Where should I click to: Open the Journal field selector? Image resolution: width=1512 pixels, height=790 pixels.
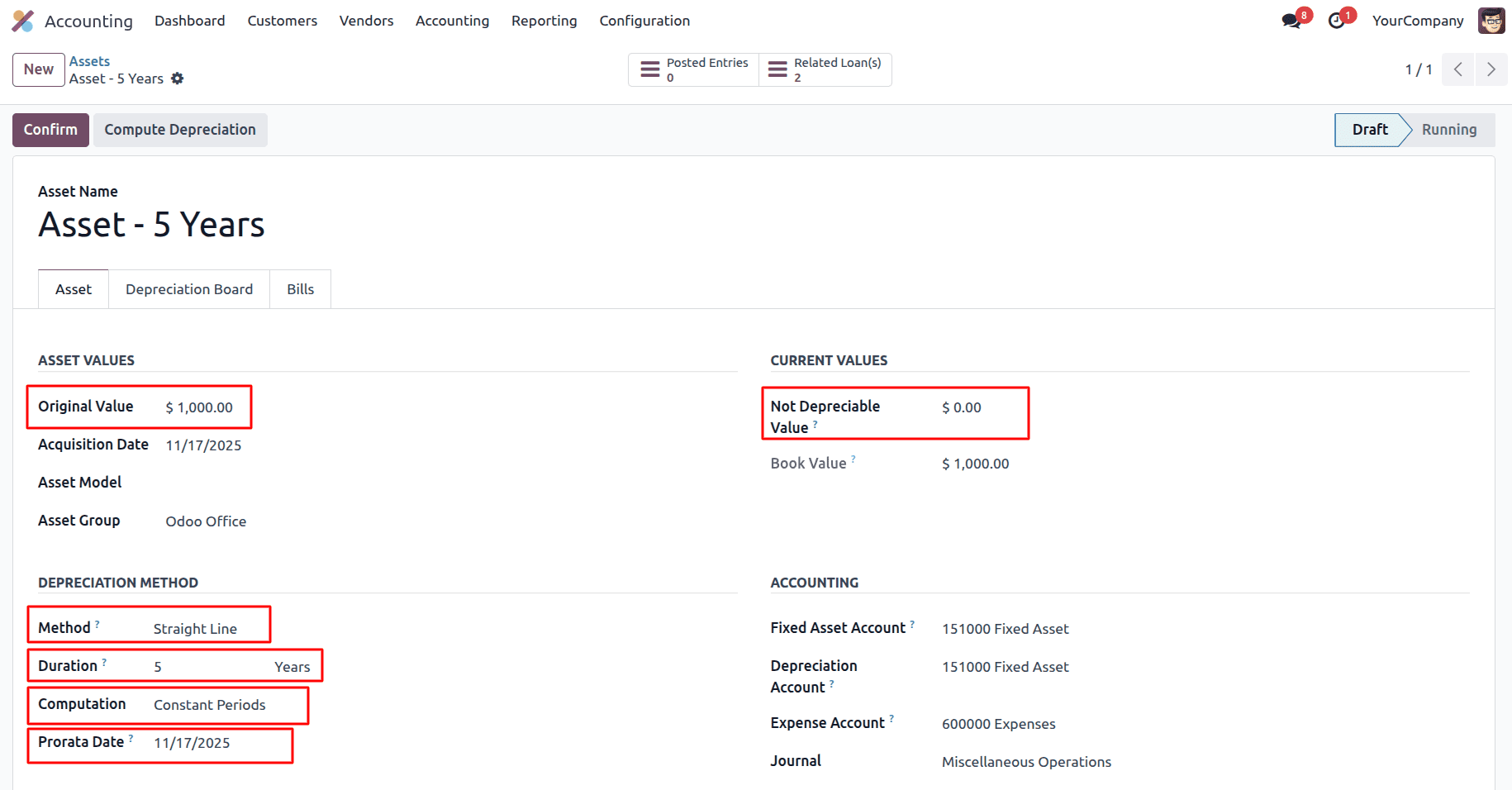1026,761
